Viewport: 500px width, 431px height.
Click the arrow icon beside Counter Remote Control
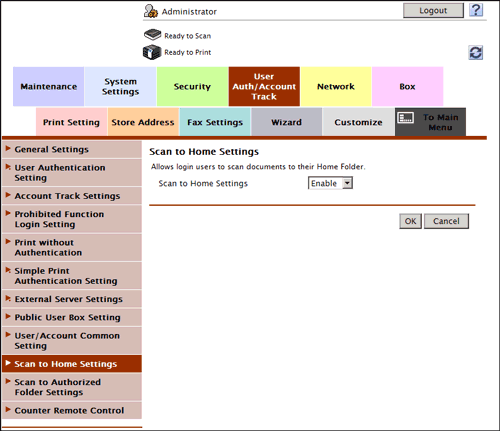click(8, 409)
